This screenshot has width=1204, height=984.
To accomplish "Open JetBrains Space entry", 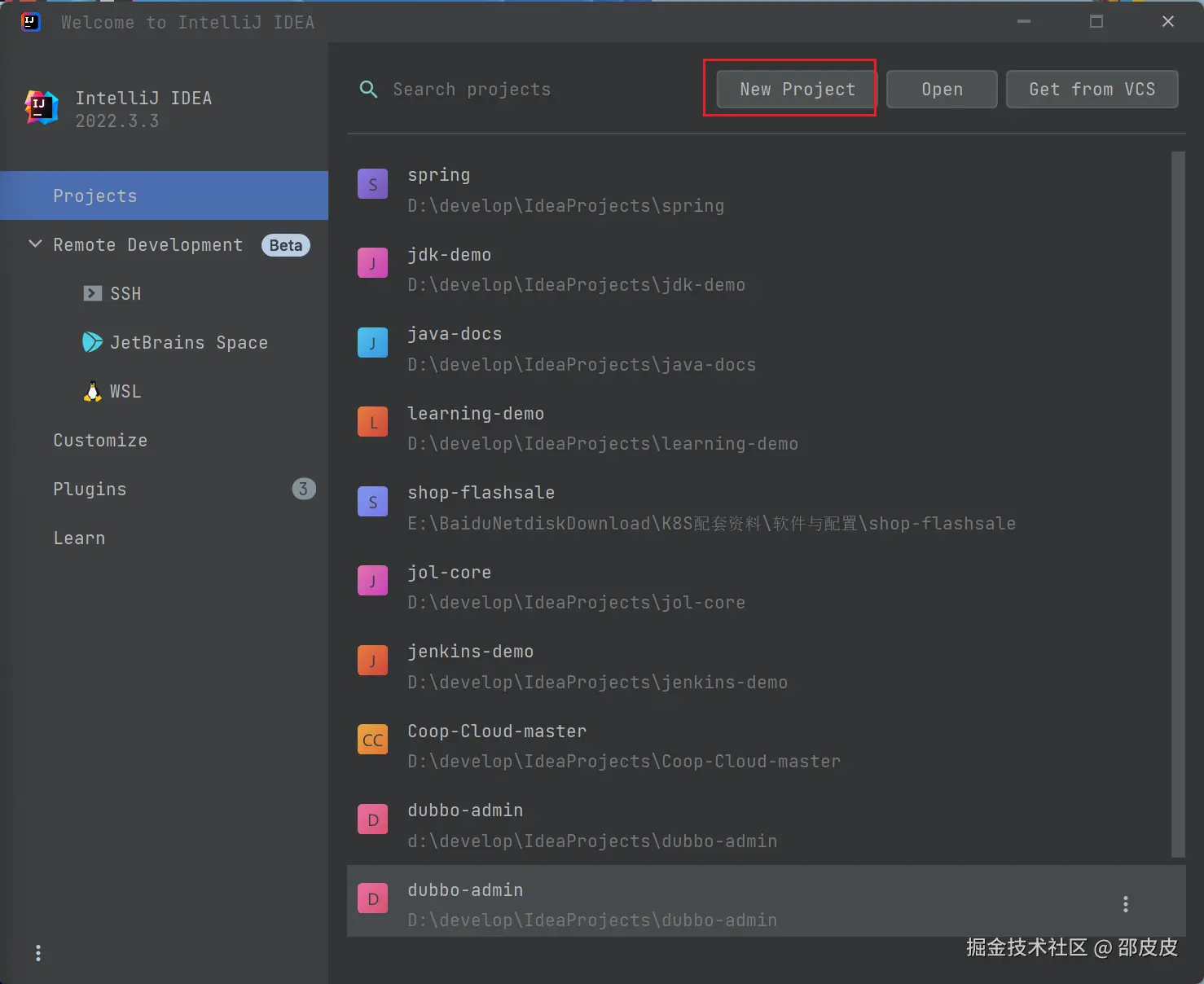I will [x=164, y=342].
